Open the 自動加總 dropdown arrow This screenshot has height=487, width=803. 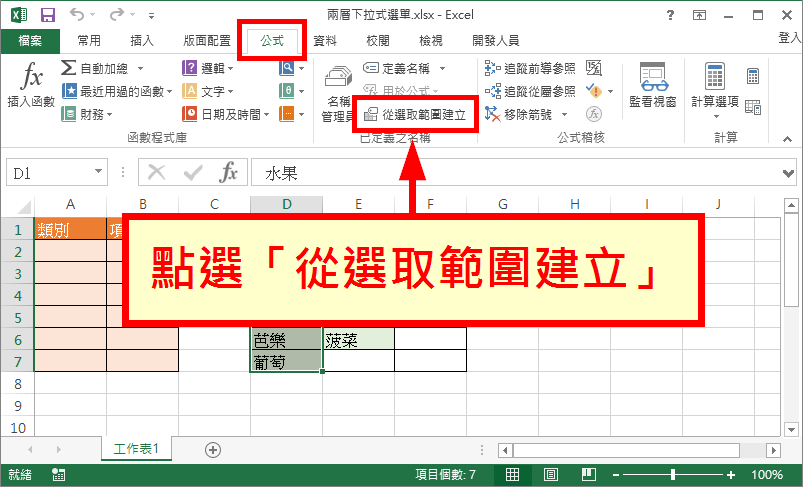140,68
